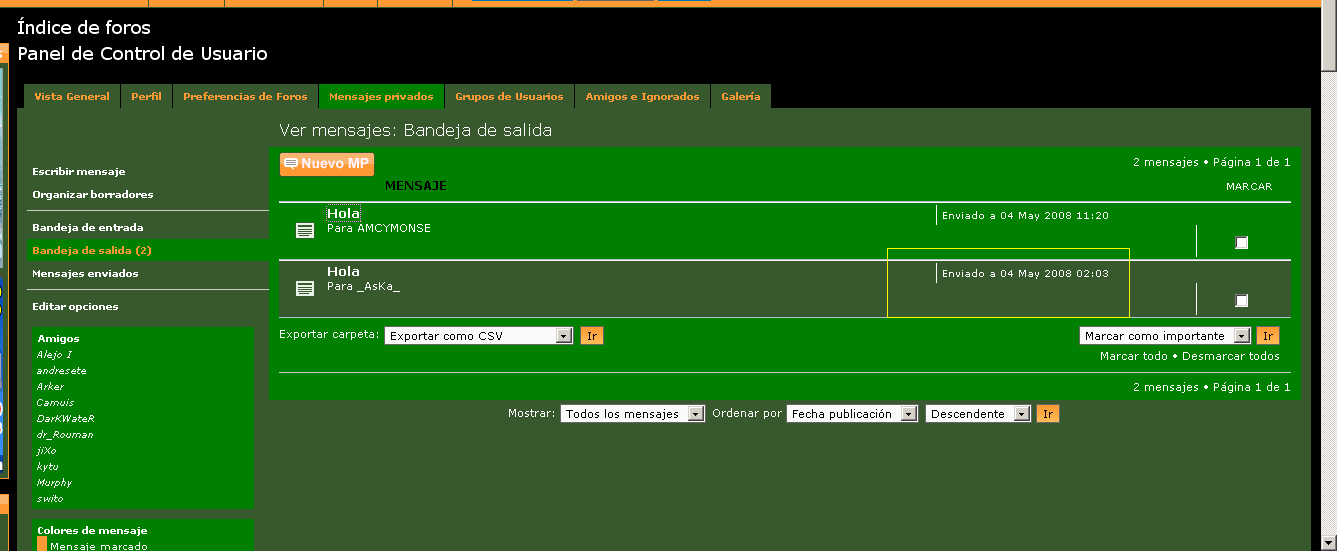Click friend DarKWateR in Amigos list
This screenshot has height=553, width=1337.
(x=65, y=419)
